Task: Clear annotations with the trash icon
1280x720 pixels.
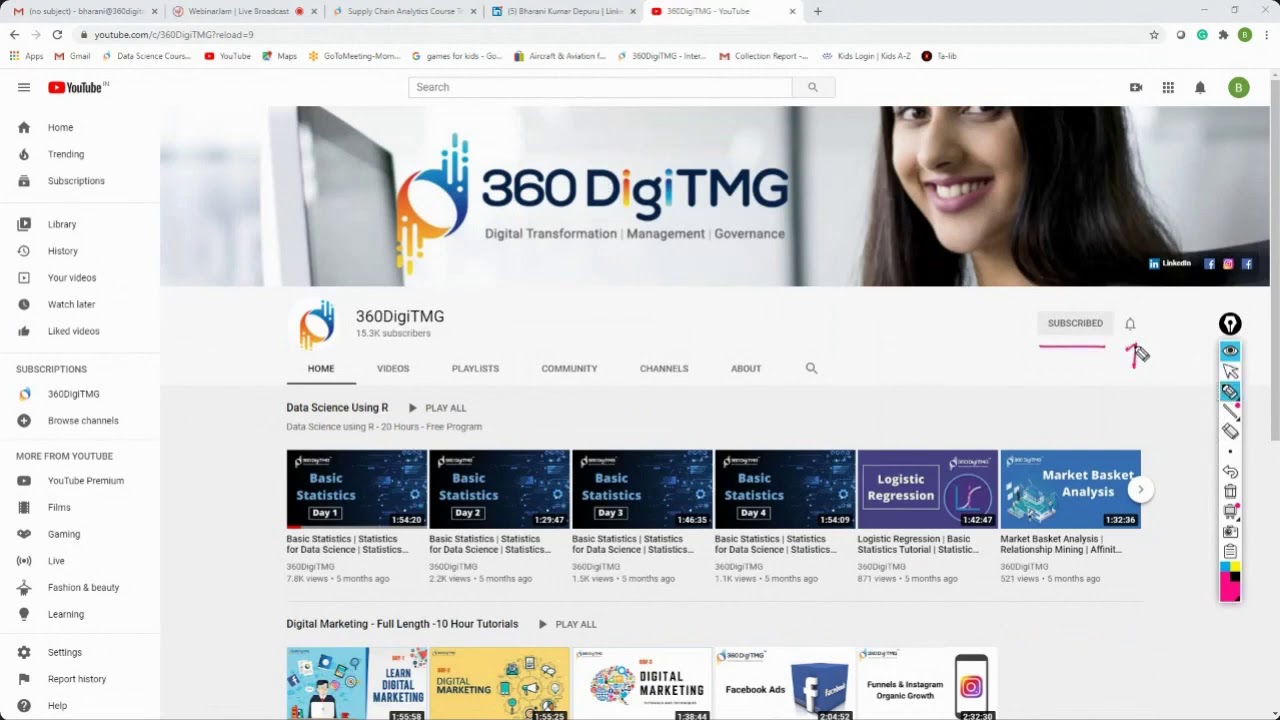Action: point(1230,491)
